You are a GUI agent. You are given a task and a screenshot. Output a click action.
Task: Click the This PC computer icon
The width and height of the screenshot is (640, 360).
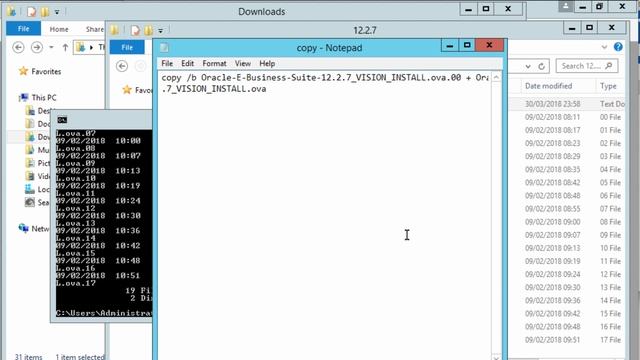click(x=24, y=97)
